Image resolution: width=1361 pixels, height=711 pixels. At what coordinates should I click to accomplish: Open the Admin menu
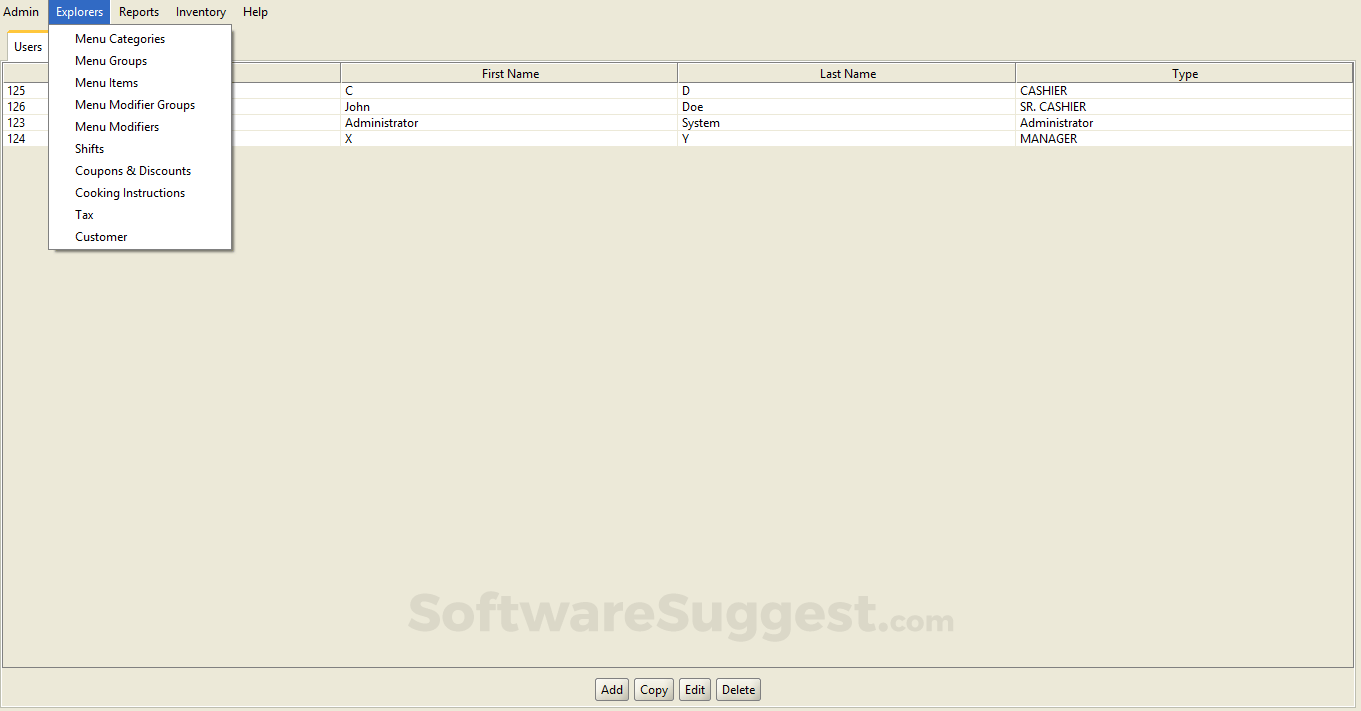pos(21,11)
